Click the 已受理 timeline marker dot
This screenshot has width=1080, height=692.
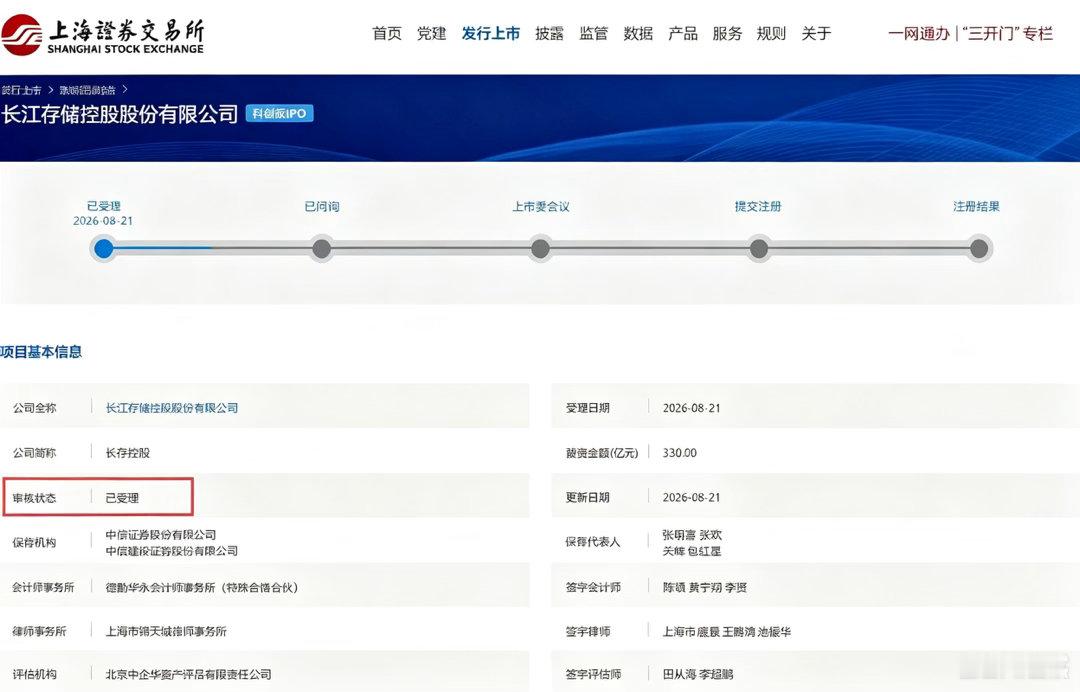[x=103, y=249]
